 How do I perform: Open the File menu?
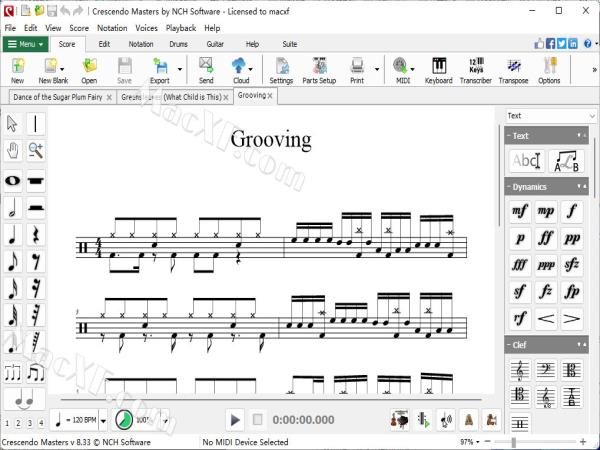pyautogui.click(x=10, y=28)
